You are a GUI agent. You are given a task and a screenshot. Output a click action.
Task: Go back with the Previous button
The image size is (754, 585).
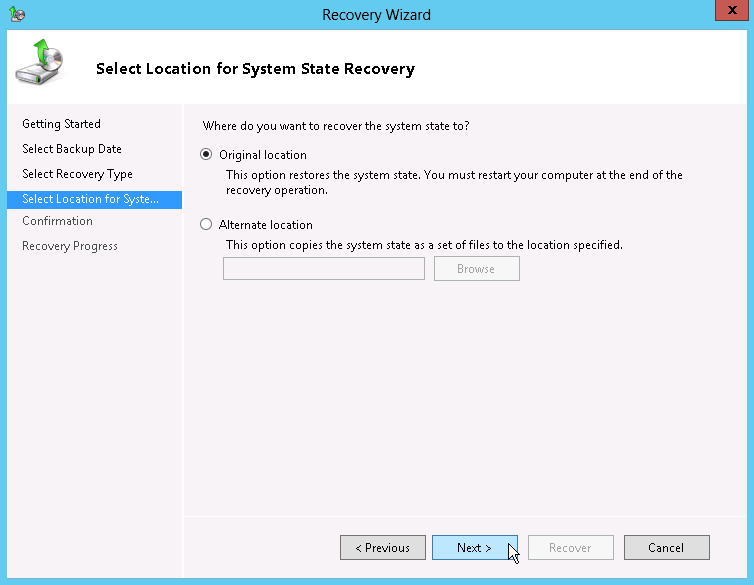coord(382,548)
